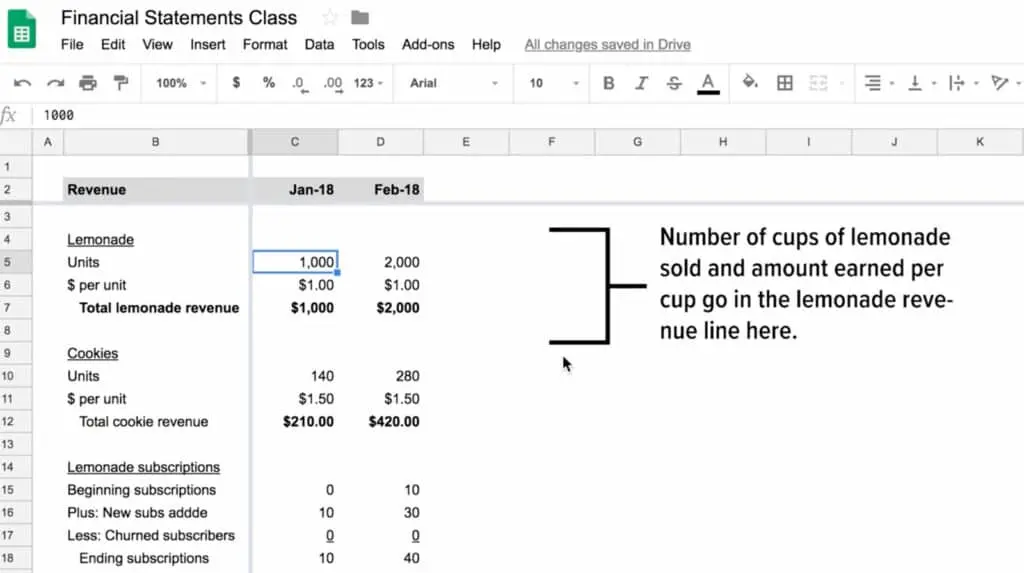Select the $210.00 cookie revenue cell
Screen dimensions: 1024x573
click(295, 421)
